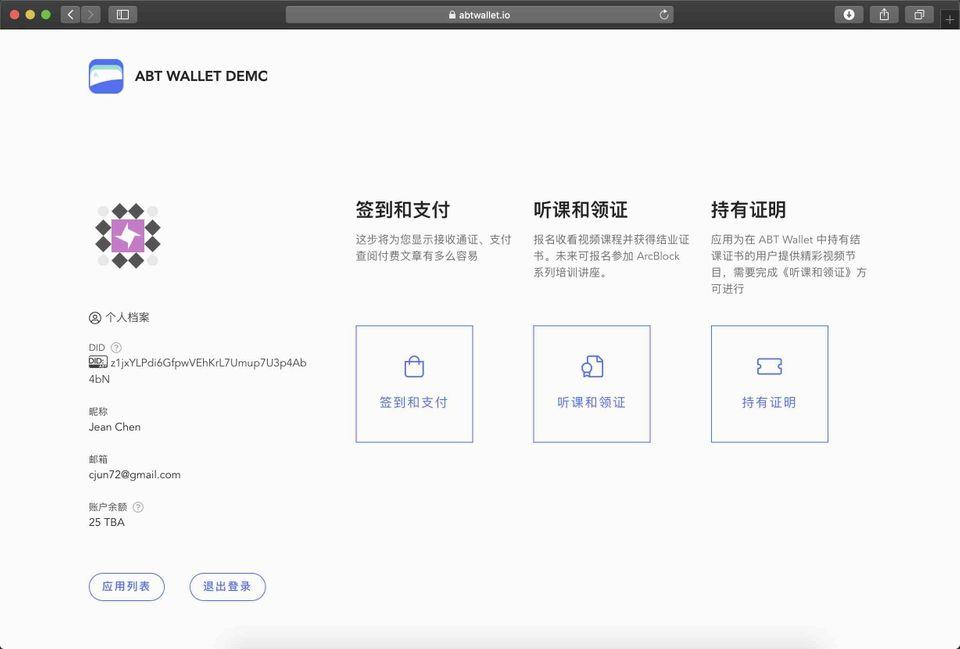Click the ticket icon in 持有证明 card
960x649 pixels.
[770, 366]
